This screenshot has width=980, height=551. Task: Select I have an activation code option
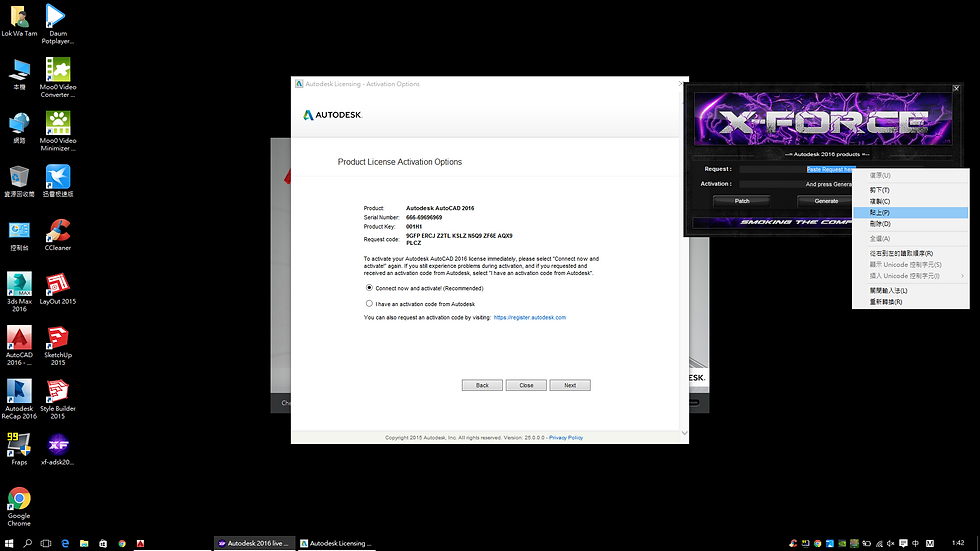[x=369, y=304]
